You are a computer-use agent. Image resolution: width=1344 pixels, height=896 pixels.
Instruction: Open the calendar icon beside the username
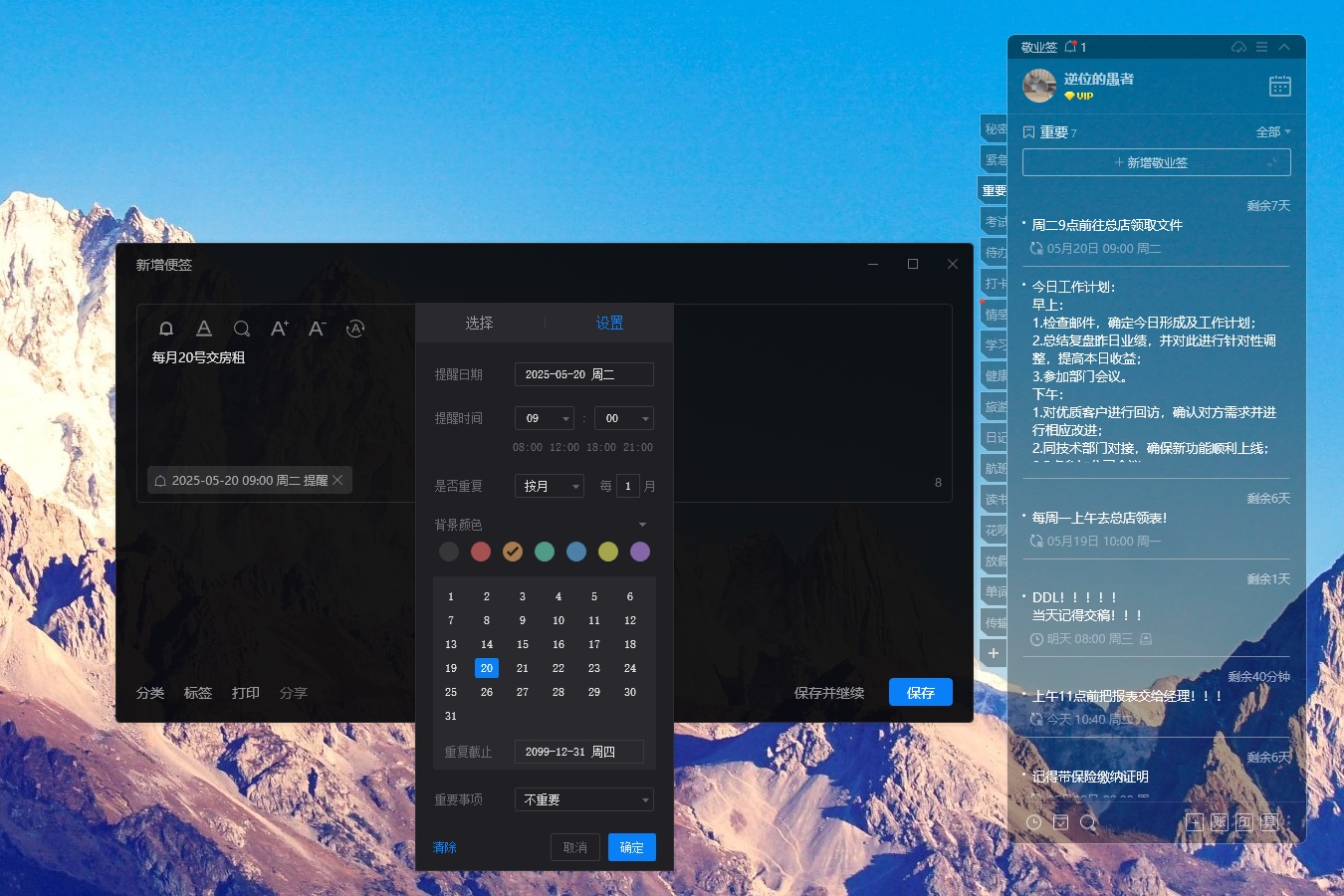tap(1279, 87)
